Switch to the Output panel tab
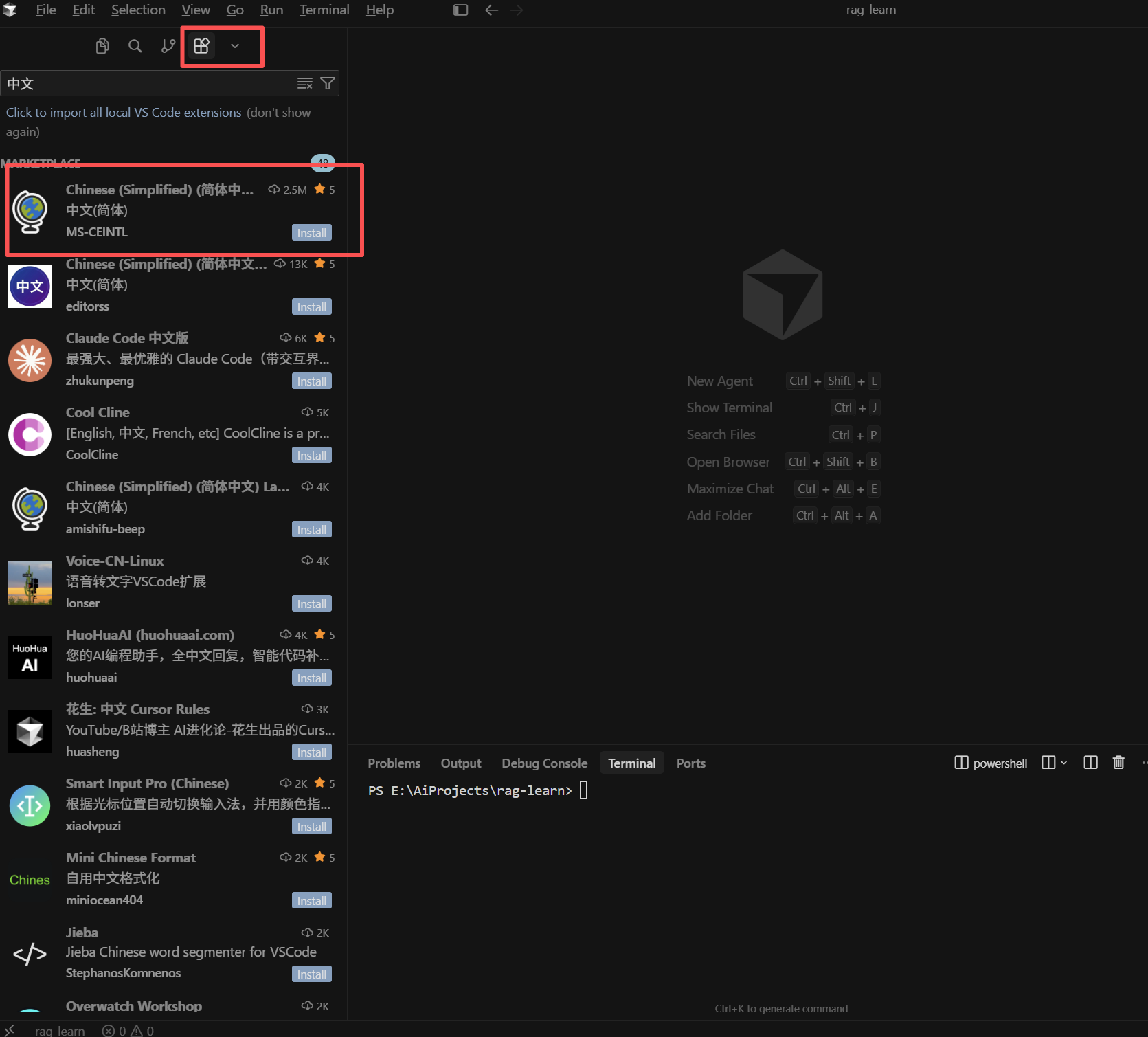 coord(461,763)
